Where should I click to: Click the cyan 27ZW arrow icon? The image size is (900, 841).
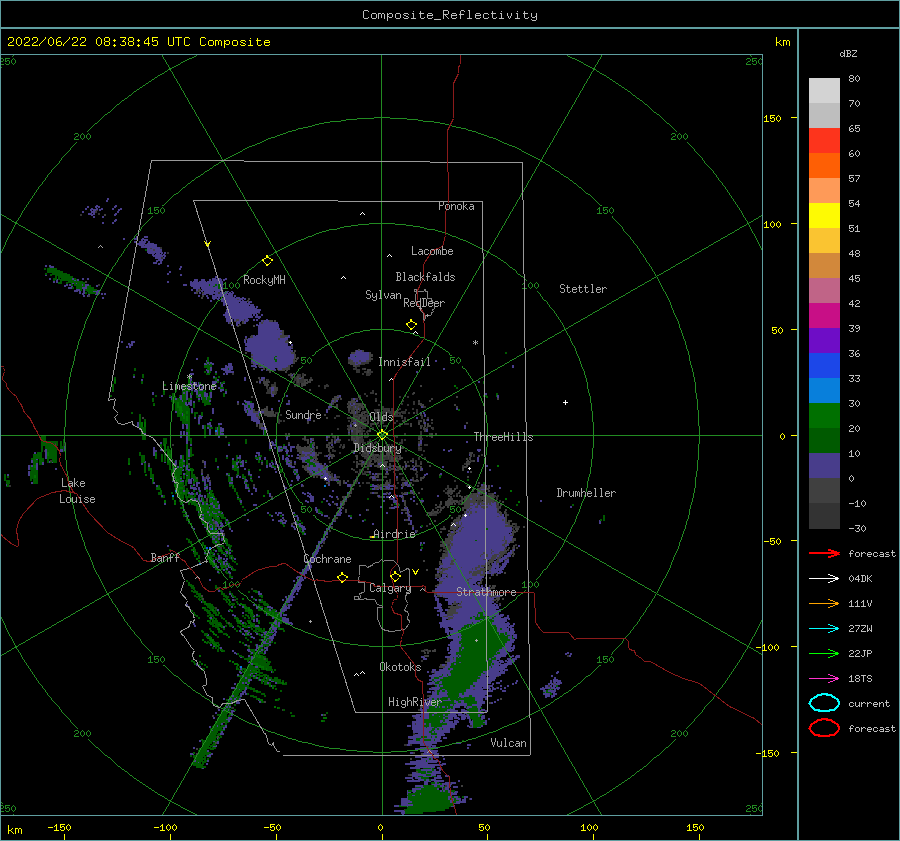pyautogui.click(x=824, y=629)
